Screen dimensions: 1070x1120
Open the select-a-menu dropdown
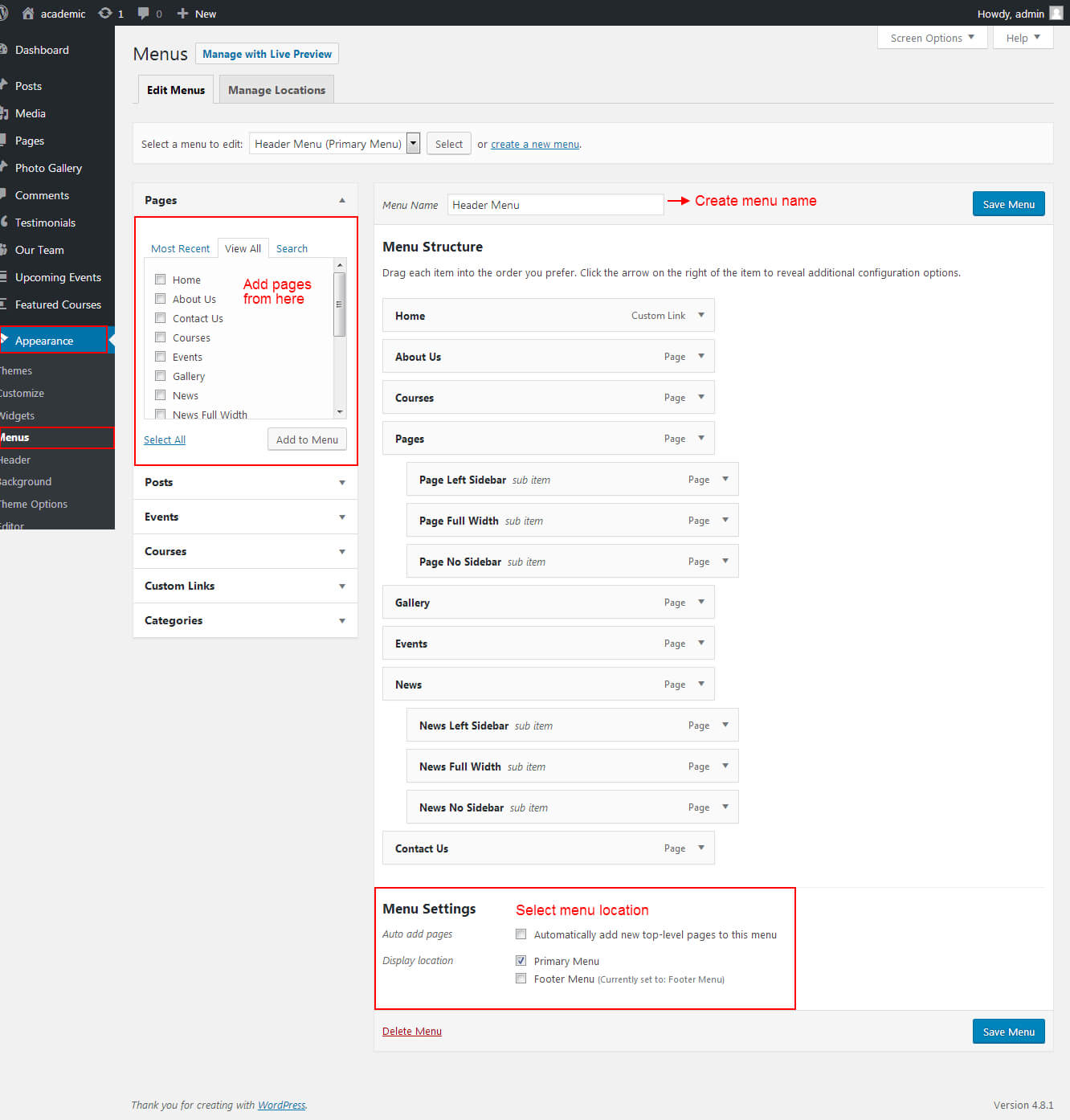(334, 144)
